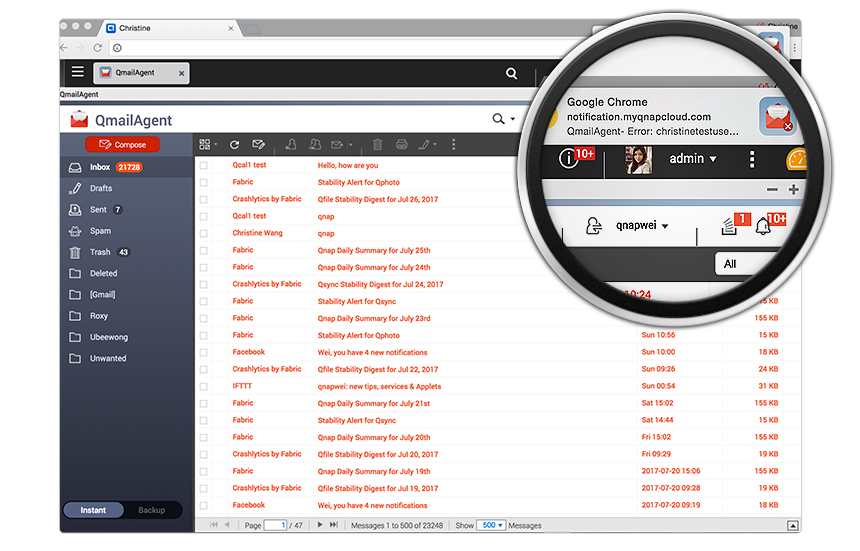Open the hamburger main menu
The height and width of the screenshot is (551, 860).
[x=78, y=72]
